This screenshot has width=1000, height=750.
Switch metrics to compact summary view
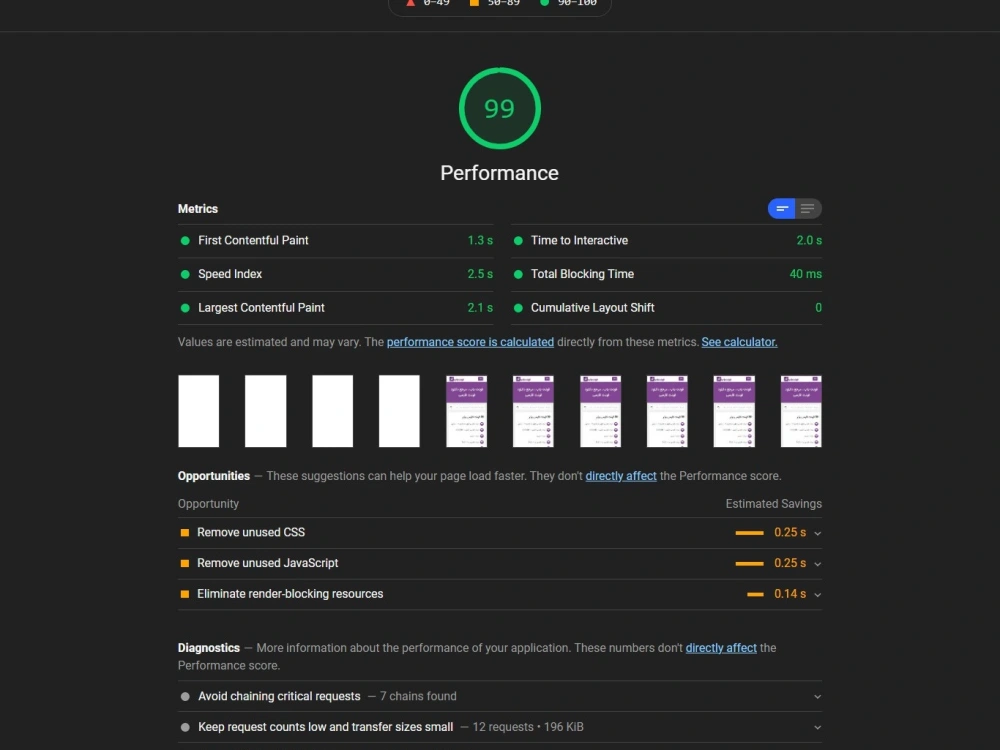point(781,209)
